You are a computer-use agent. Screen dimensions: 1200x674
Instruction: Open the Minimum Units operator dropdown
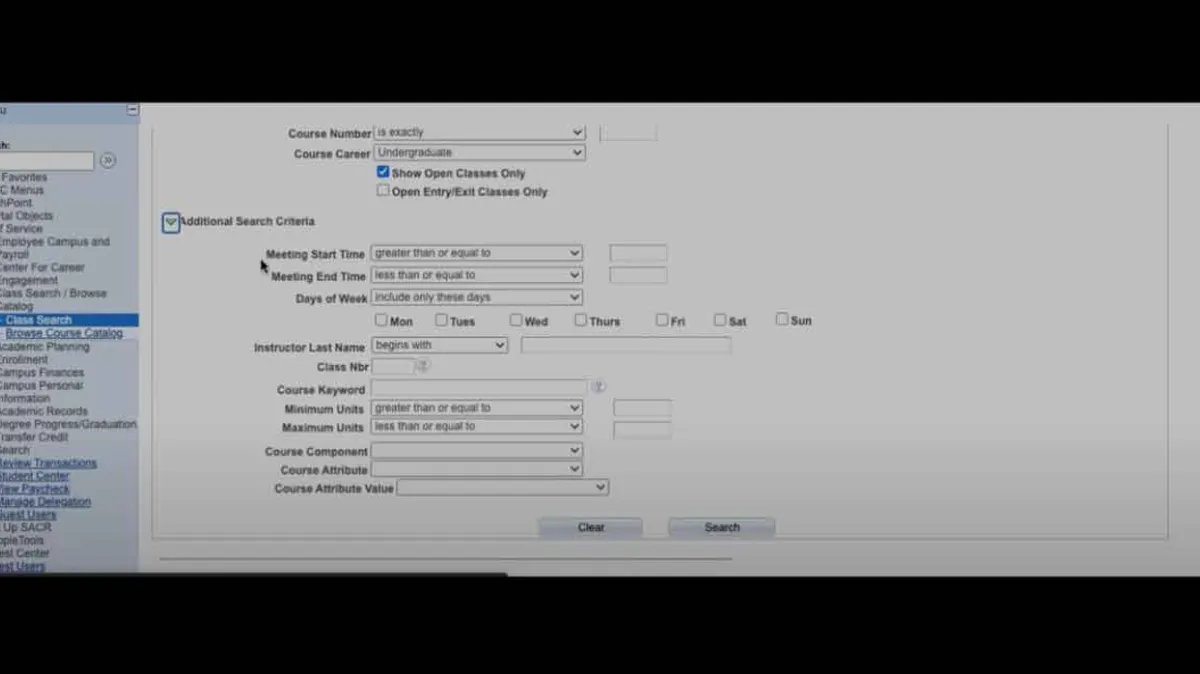coord(476,408)
